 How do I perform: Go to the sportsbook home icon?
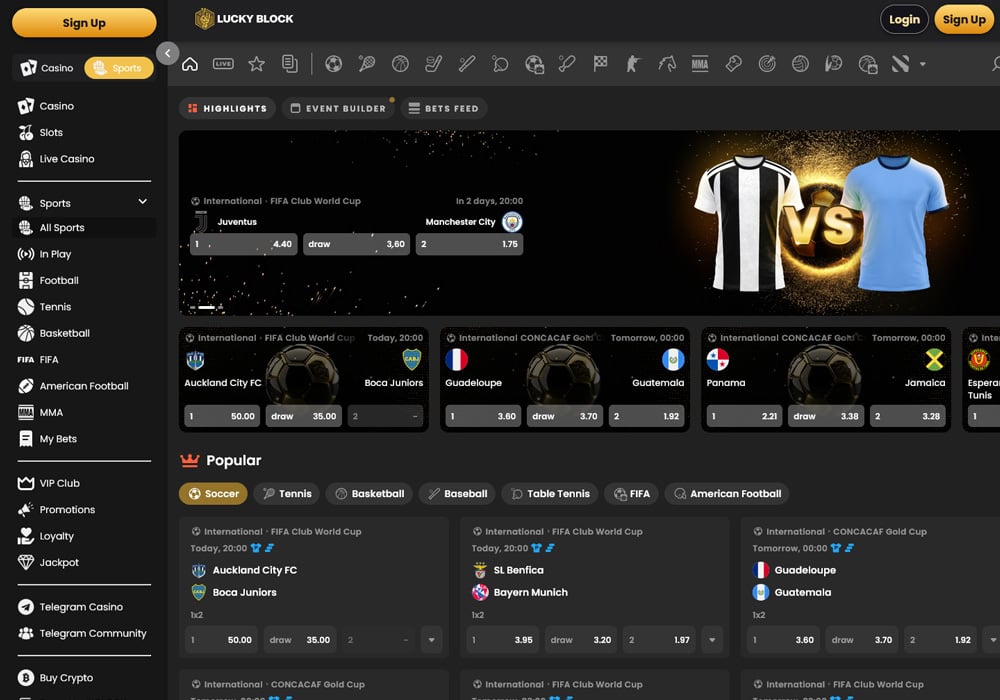click(190, 64)
